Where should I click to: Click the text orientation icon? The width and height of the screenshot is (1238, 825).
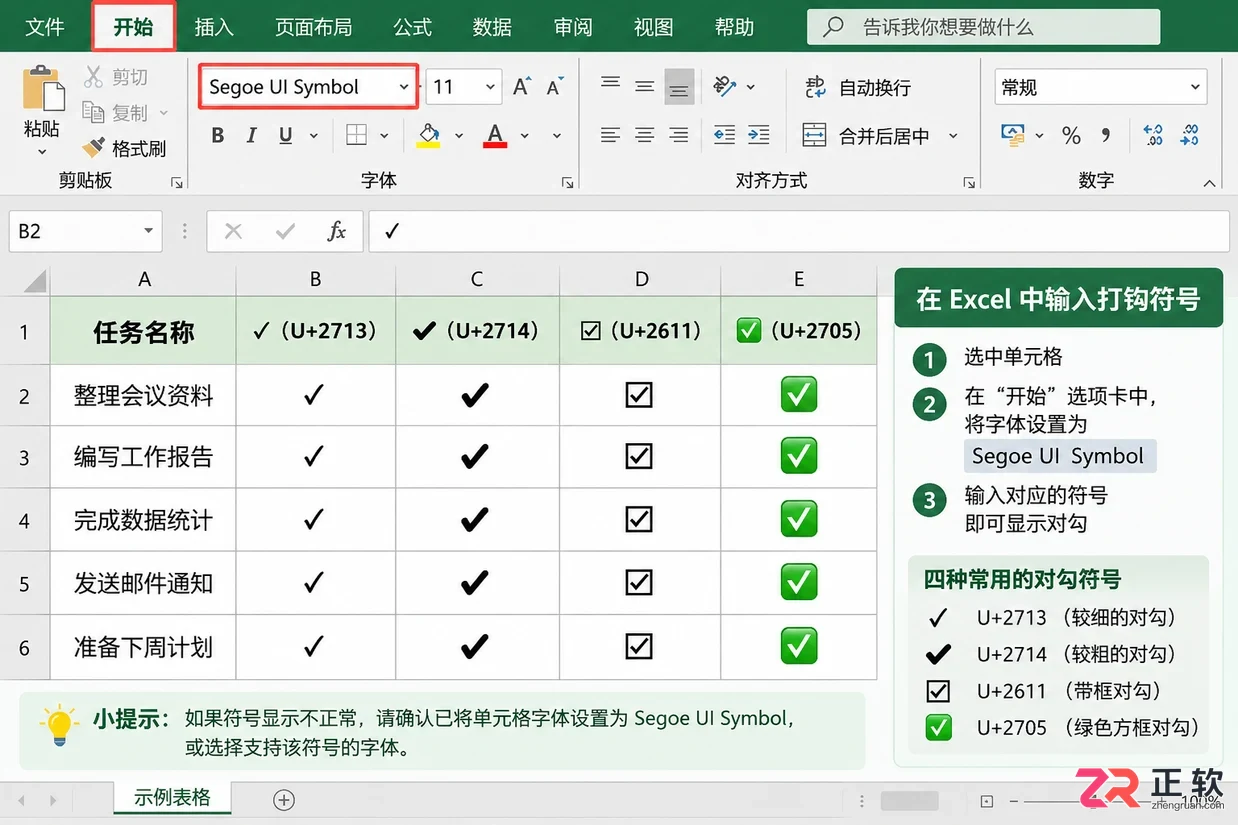click(x=726, y=87)
